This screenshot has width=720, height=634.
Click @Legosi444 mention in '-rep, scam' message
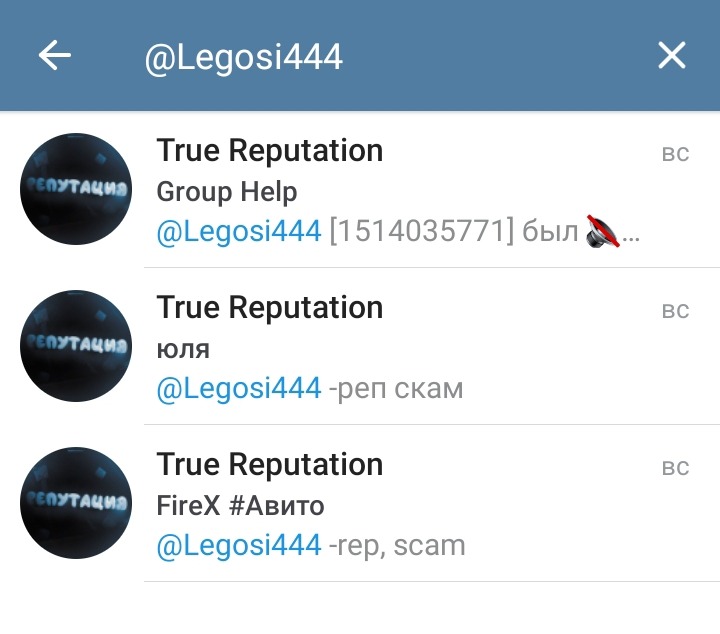coord(239,545)
